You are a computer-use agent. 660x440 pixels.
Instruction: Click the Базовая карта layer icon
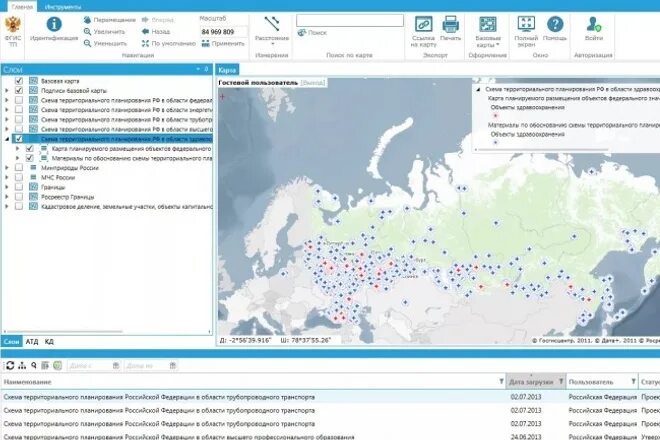click(33, 81)
